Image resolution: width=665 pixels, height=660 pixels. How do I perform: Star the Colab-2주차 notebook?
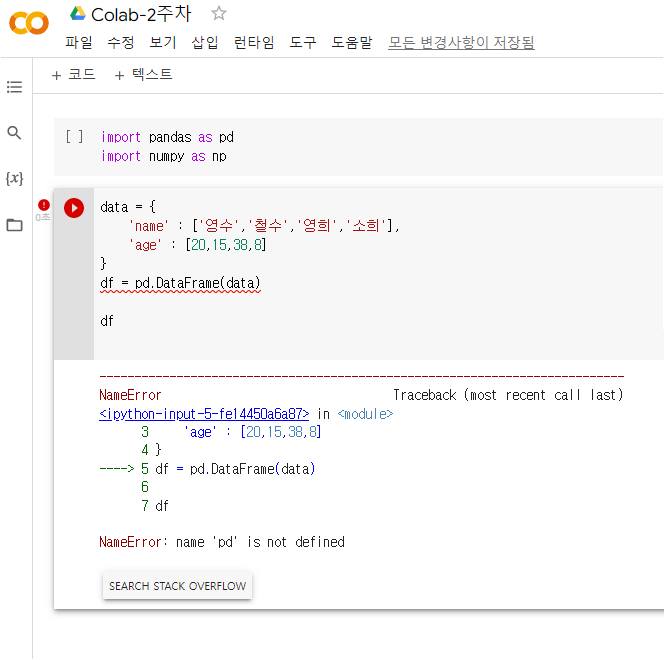219,14
